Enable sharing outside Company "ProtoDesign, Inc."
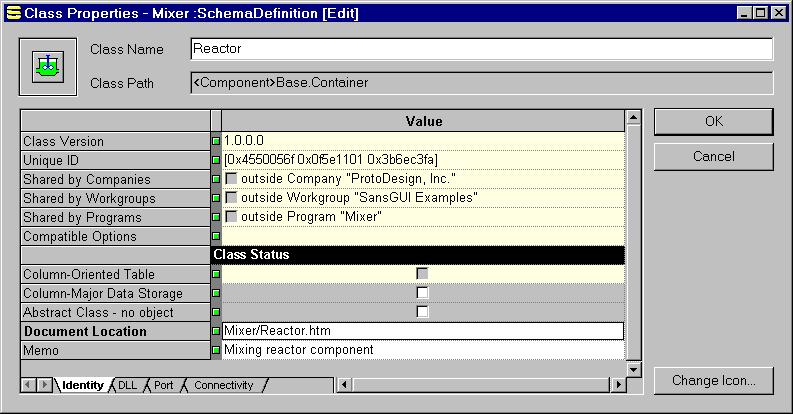 coord(231,179)
